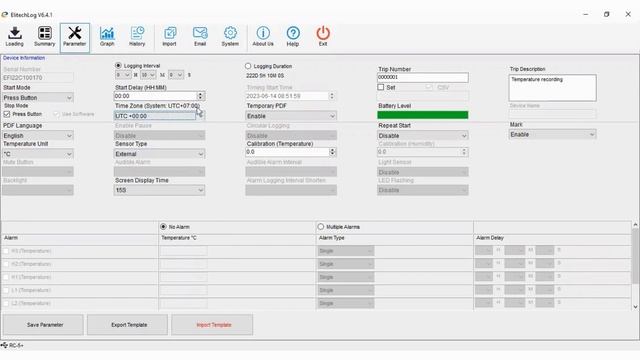Open the Help question icon
Image resolution: width=640 pixels, height=360 pixels.
point(293,37)
